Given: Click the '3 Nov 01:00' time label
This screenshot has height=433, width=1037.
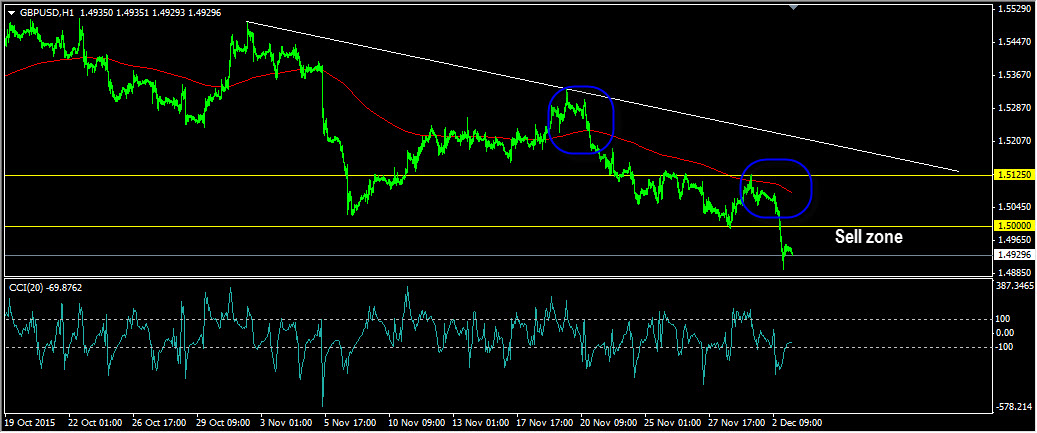Looking at the screenshot, I should click(x=286, y=422).
